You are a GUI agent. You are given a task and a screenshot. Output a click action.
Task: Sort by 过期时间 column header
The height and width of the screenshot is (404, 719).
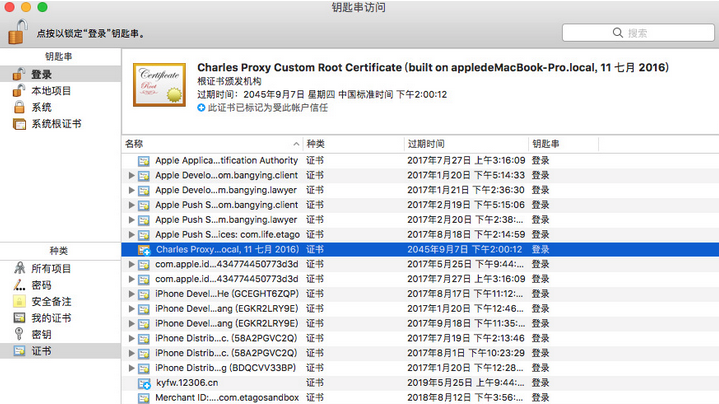click(x=466, y=144)
